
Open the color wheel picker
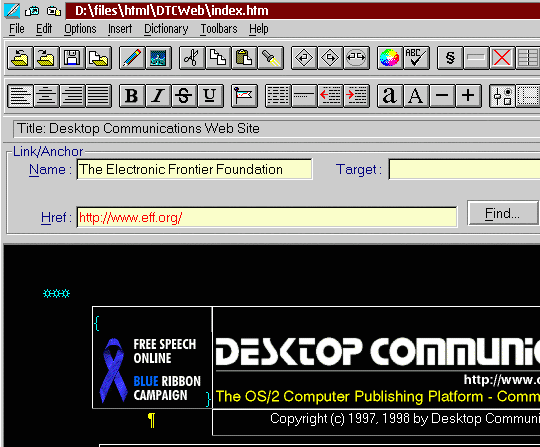coord(390,58)
